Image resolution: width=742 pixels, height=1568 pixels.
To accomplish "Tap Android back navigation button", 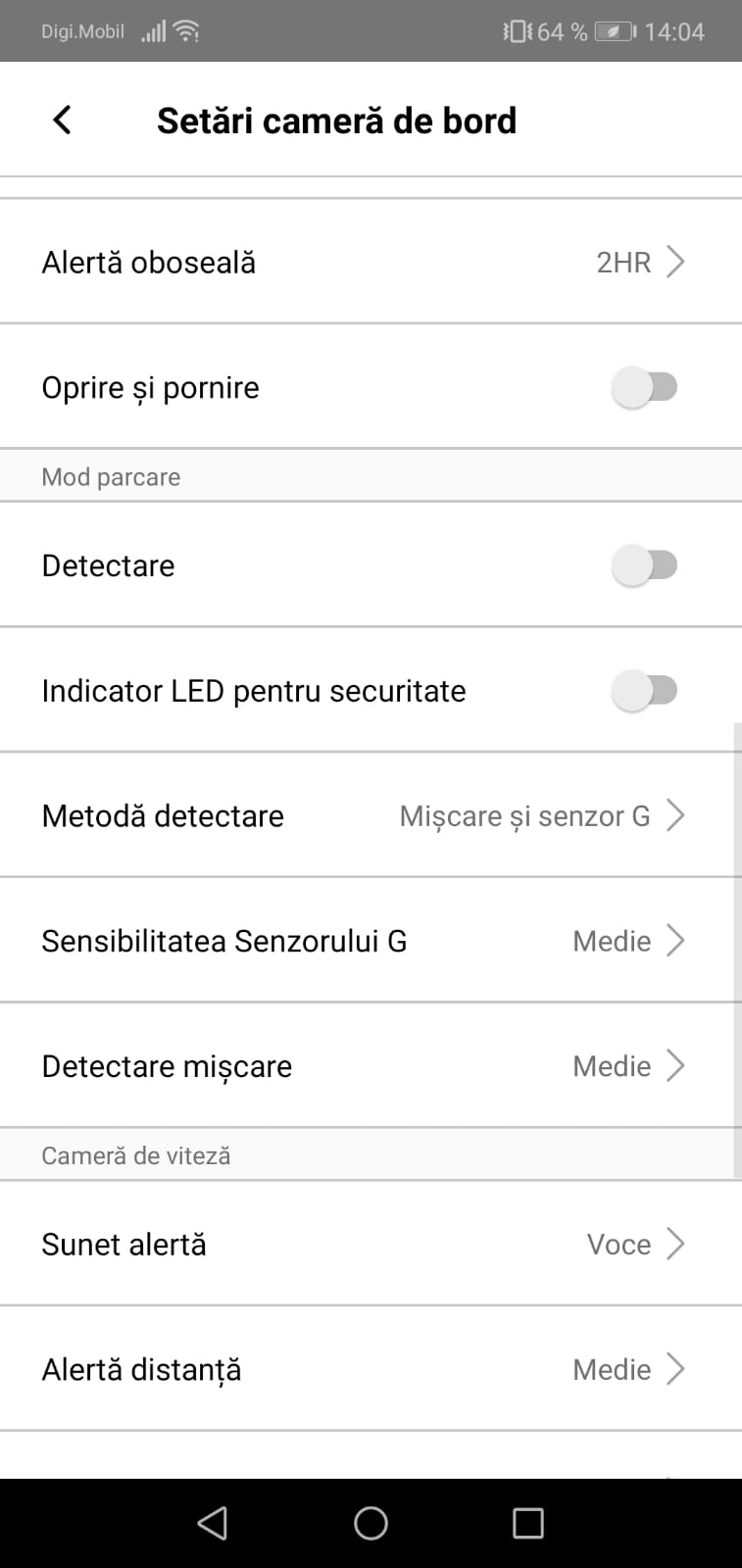I will (213, 1523).
